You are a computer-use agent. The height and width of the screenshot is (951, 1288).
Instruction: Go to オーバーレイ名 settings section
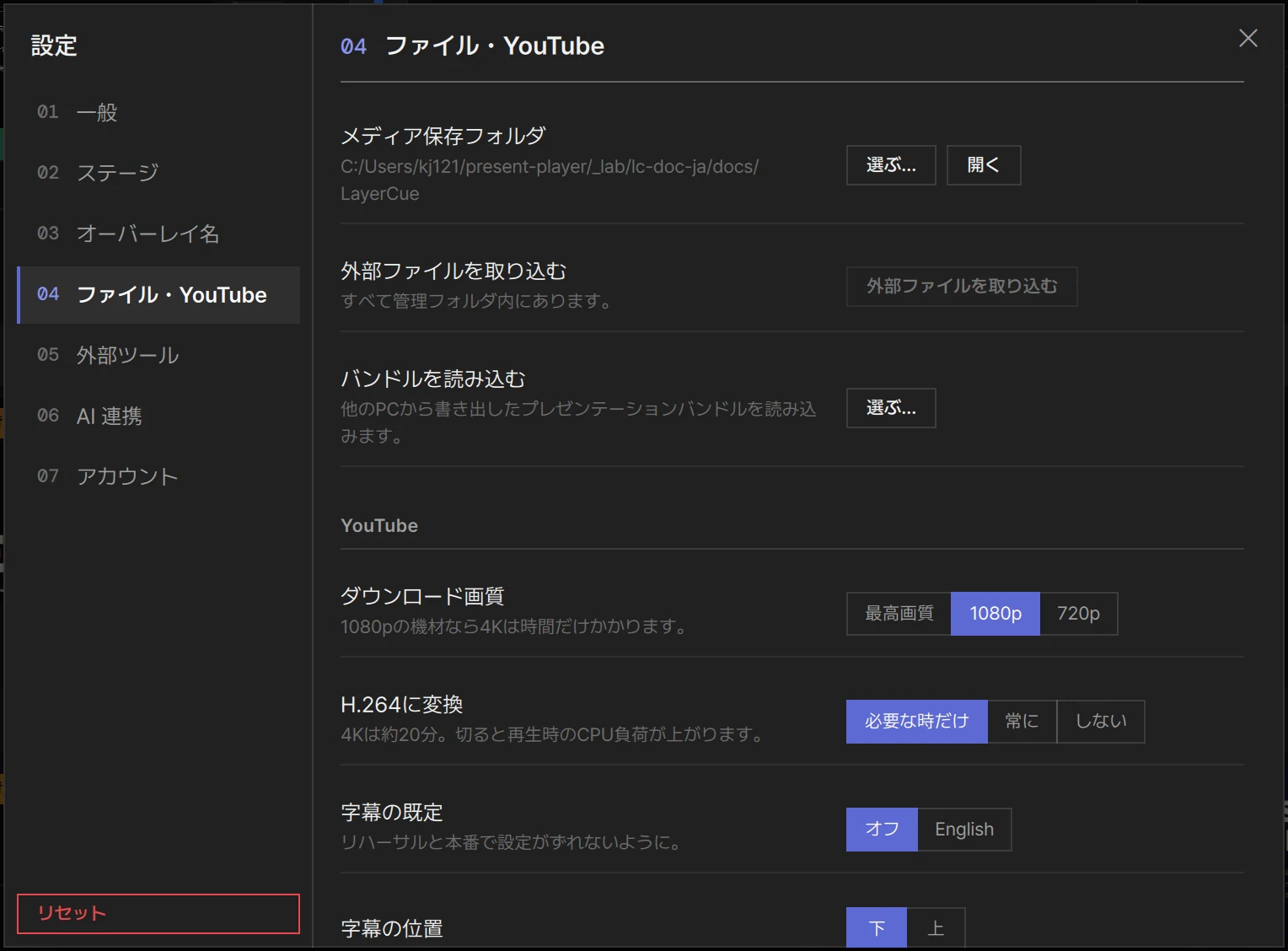coord(158,234)
